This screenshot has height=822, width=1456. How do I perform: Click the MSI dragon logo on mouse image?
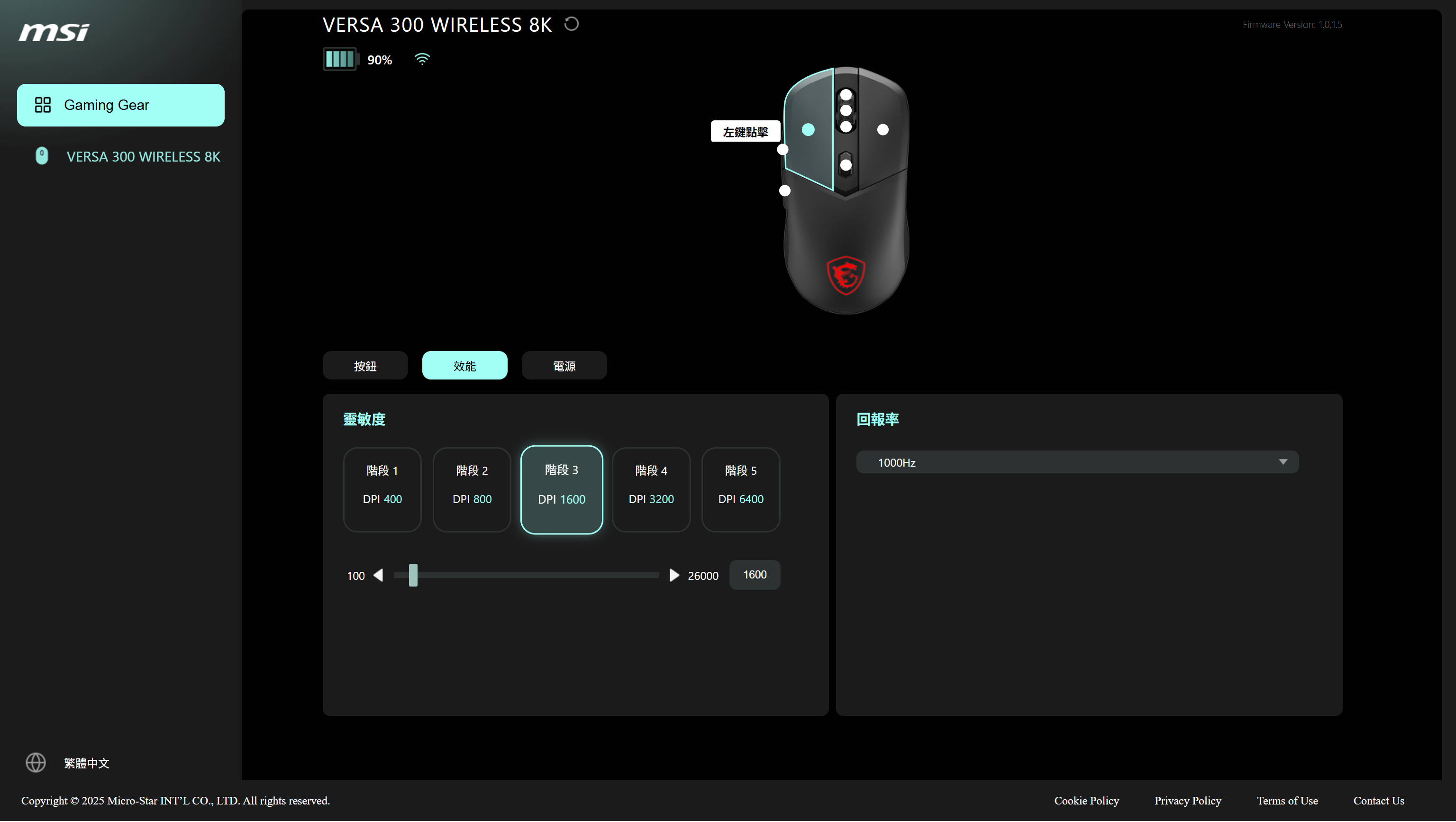846,276
